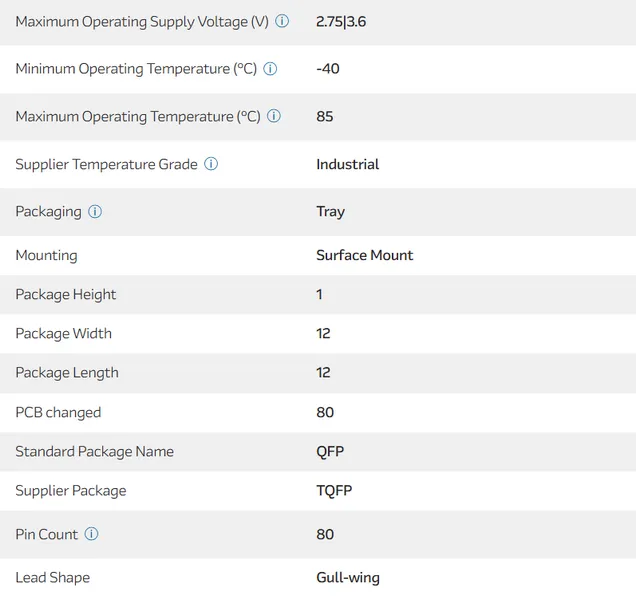Click the "Mounting" row label

tap(46, 255)
